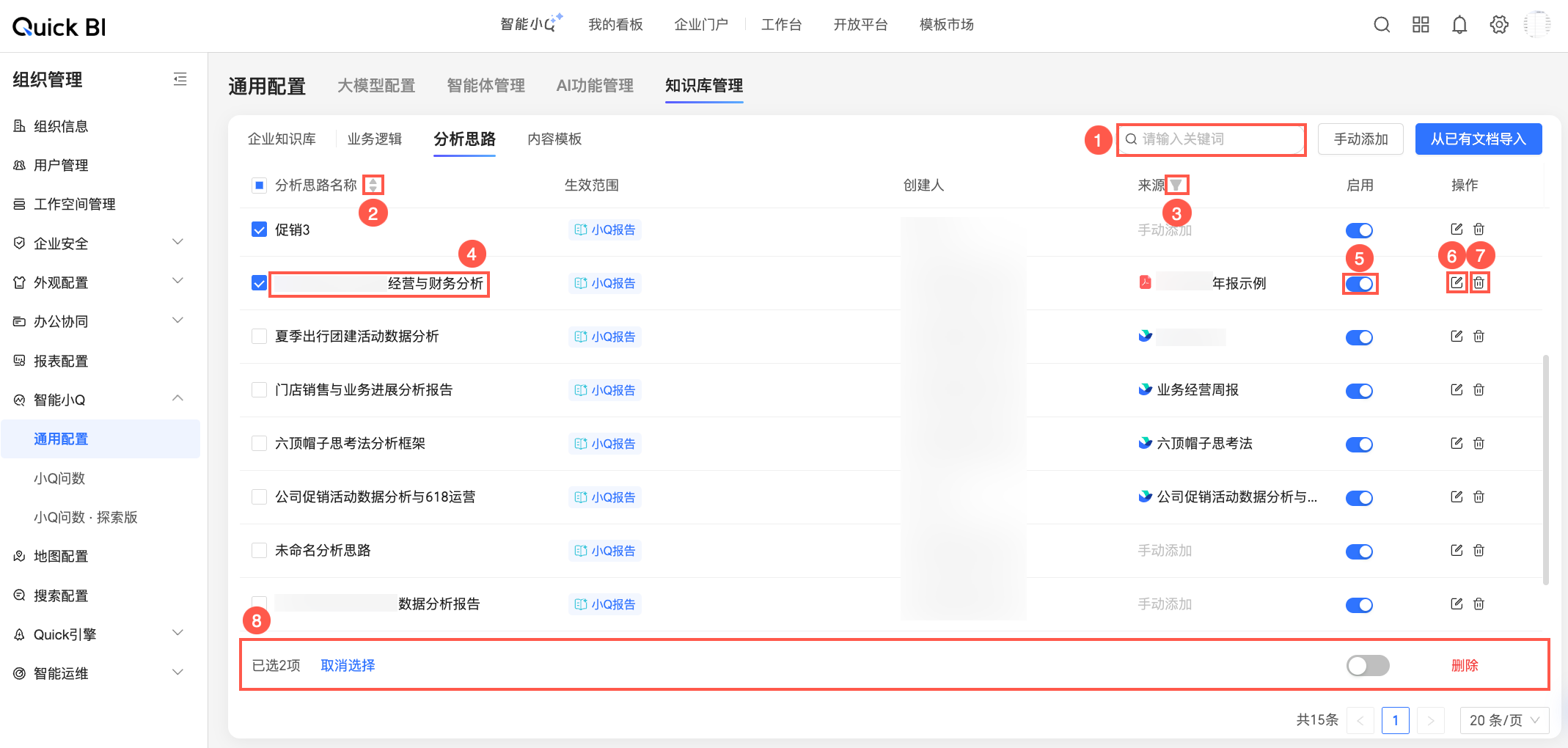Turn on the batch enable switch

tap(1368, 665)
